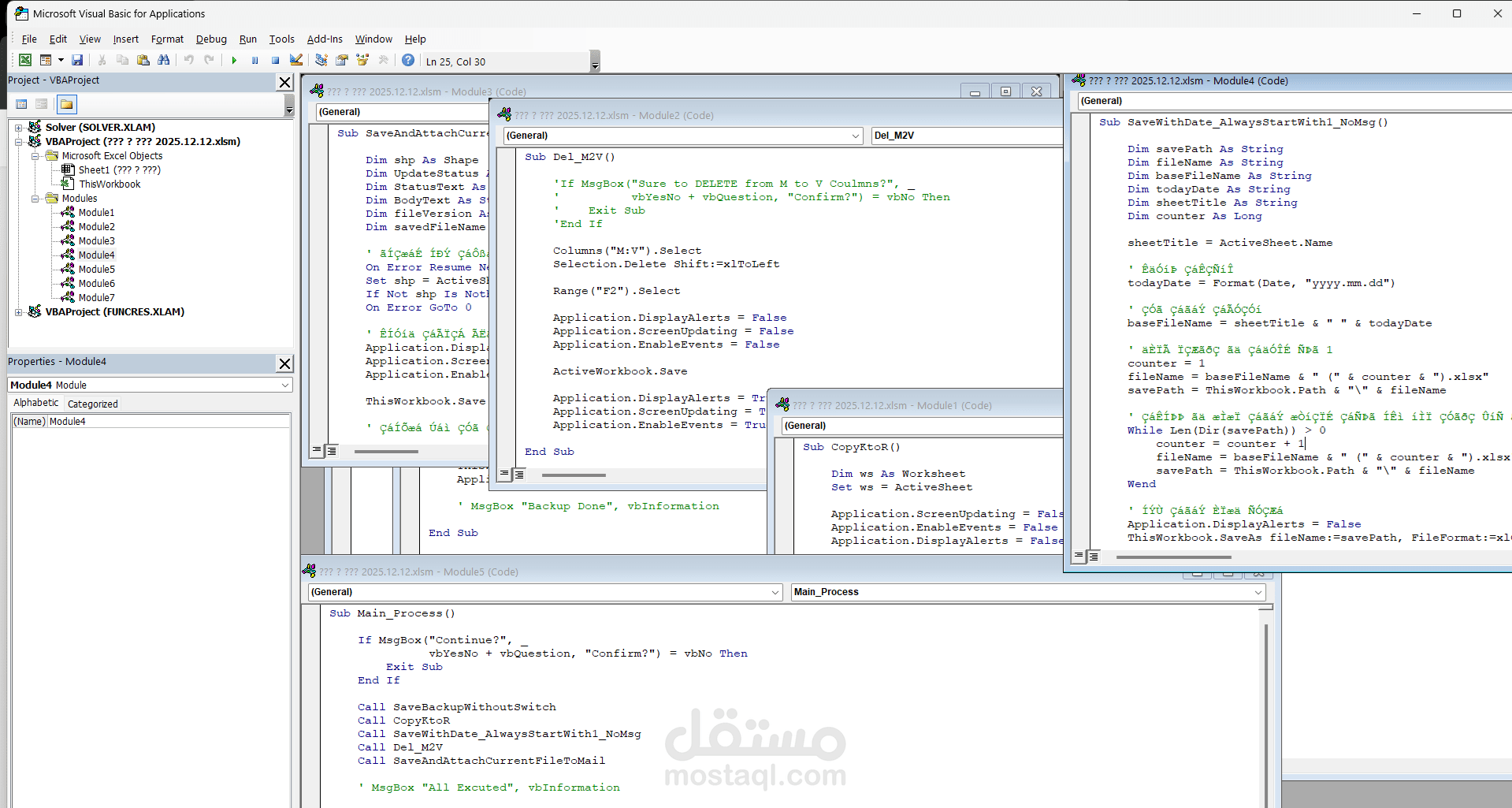Collapse the VBAProject 2025.12.12.xlsm node

pyautogui.click(x=19, y=142)
